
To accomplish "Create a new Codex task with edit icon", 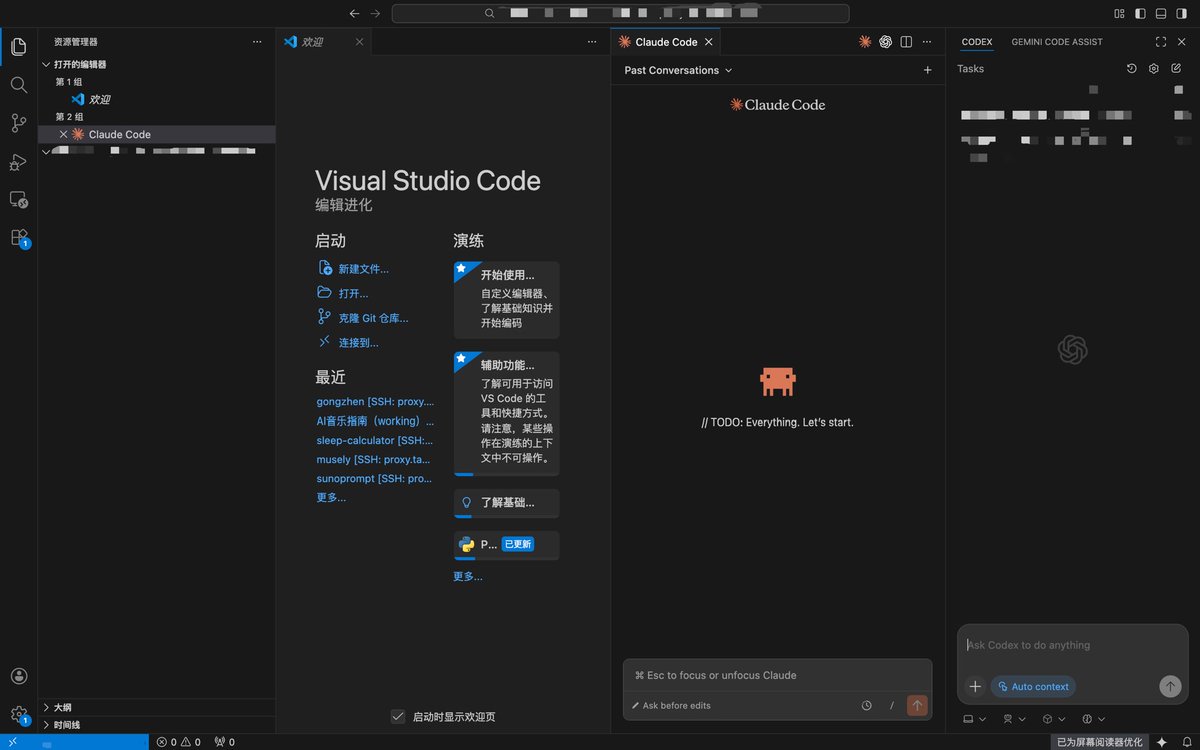I will tap(1176, 69).
